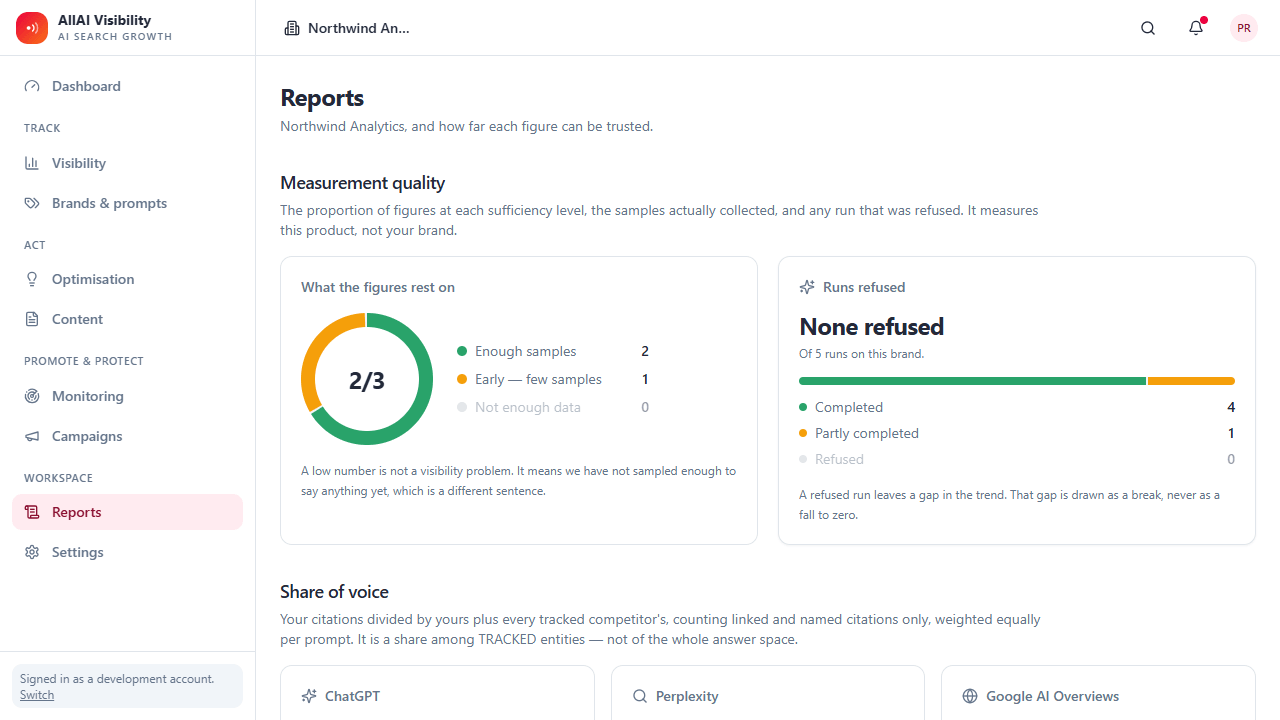Click the Enough samples legend row
The image size is (1280, 720).
tap(553, 351)
